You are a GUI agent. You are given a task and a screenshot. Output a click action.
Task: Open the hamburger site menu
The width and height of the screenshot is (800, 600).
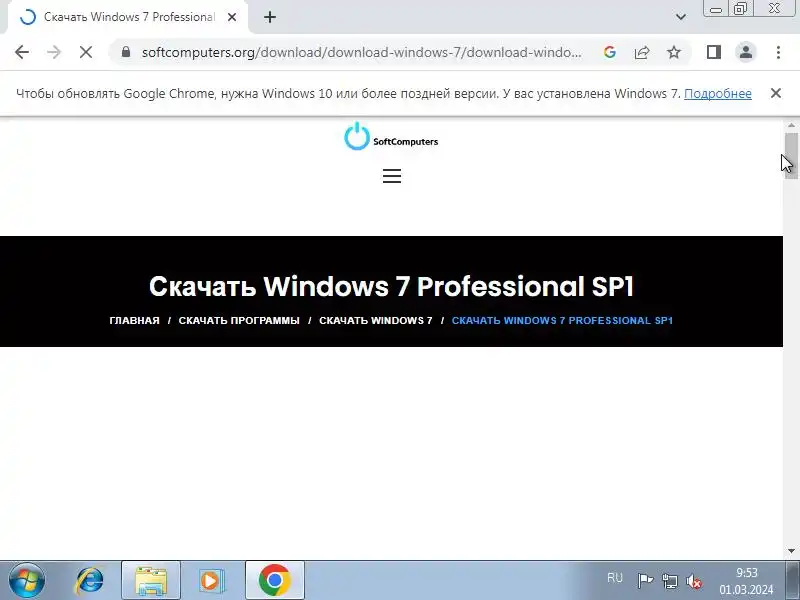(392, 176)
